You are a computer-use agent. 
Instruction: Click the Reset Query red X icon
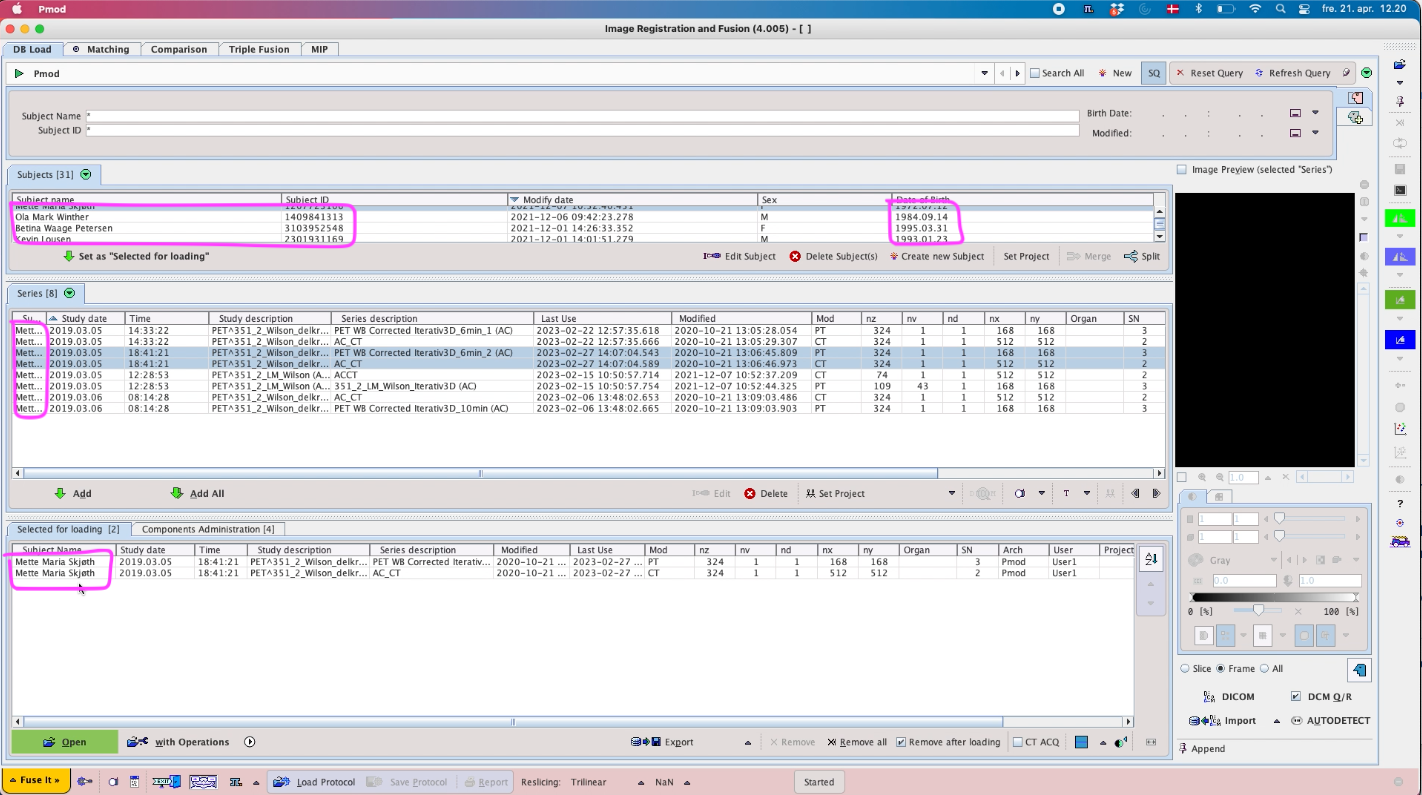click(x=1180, y=73)
